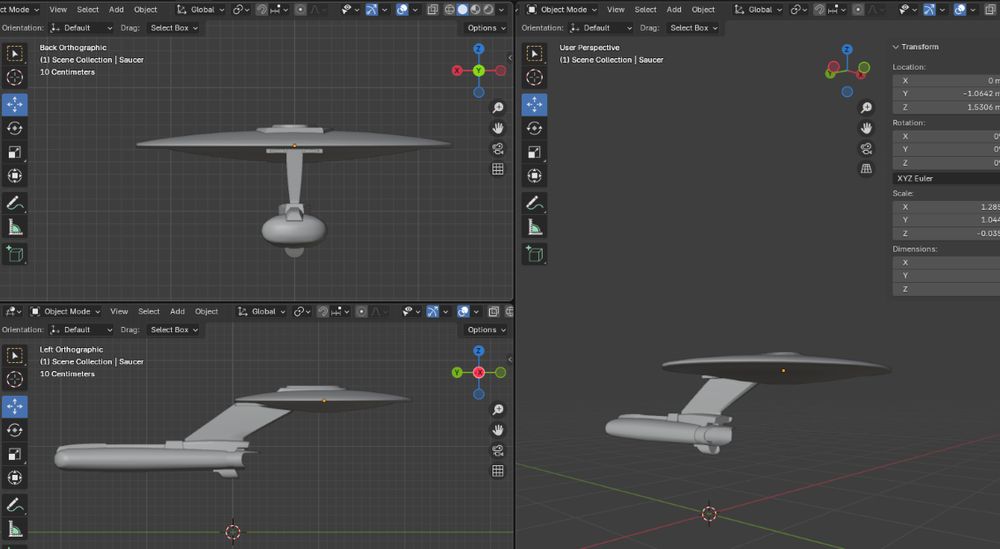
Task: Click pan hand icon in Back Orthographic viewport
Action: pyautogui.click(x=498, y=128)
